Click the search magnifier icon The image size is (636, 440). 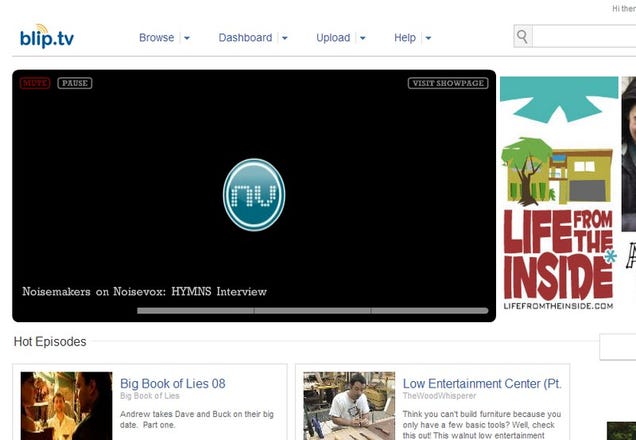pos(523,36)
